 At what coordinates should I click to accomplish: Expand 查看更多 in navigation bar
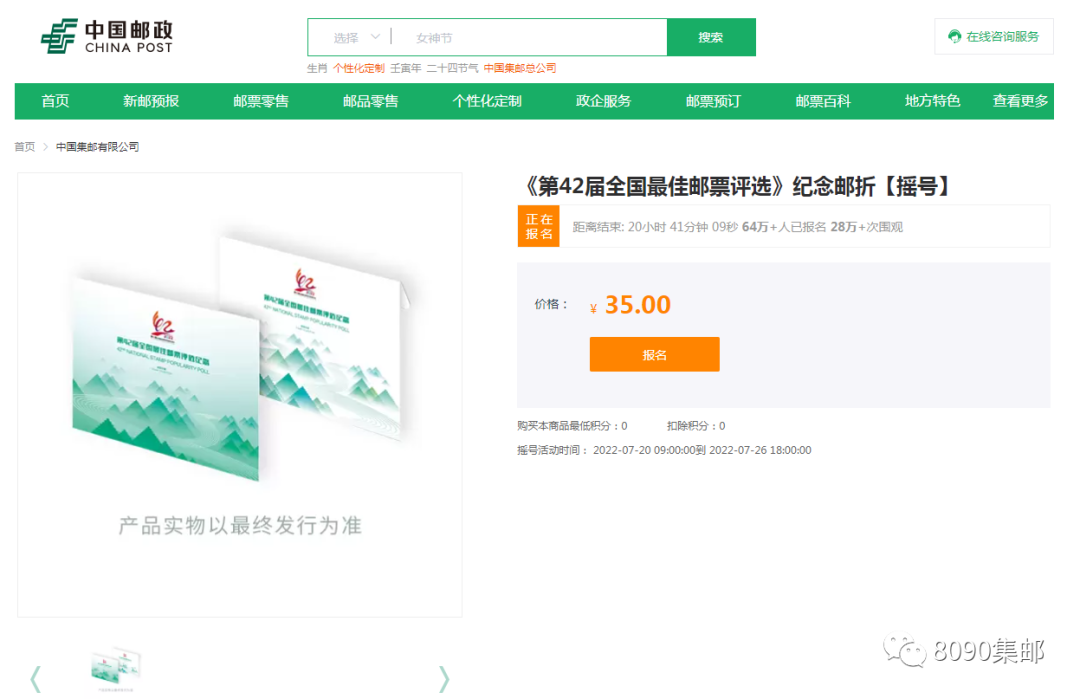tap(1020, 101)
